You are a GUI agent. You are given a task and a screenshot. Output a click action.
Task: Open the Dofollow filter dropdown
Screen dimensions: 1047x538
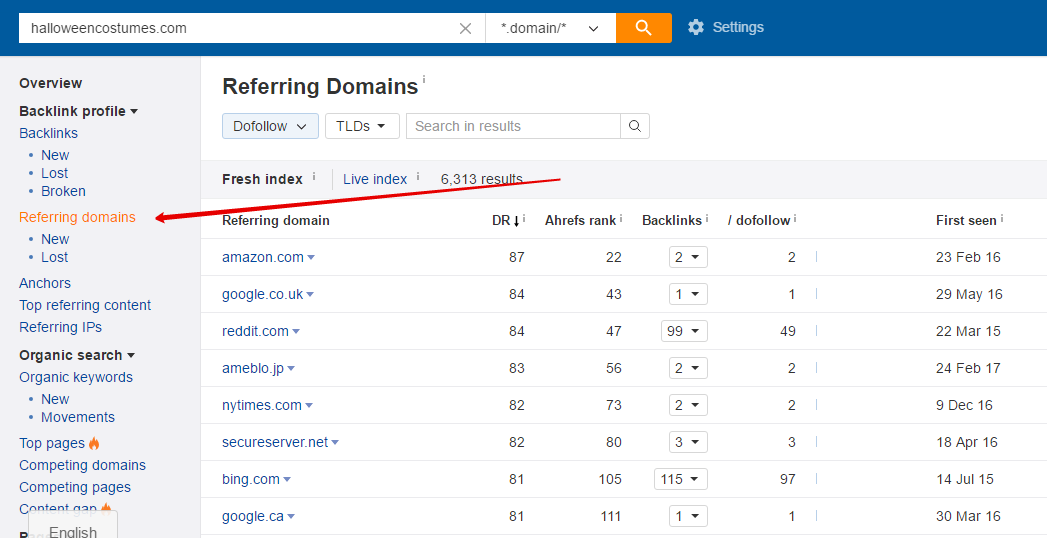[270, 126]
